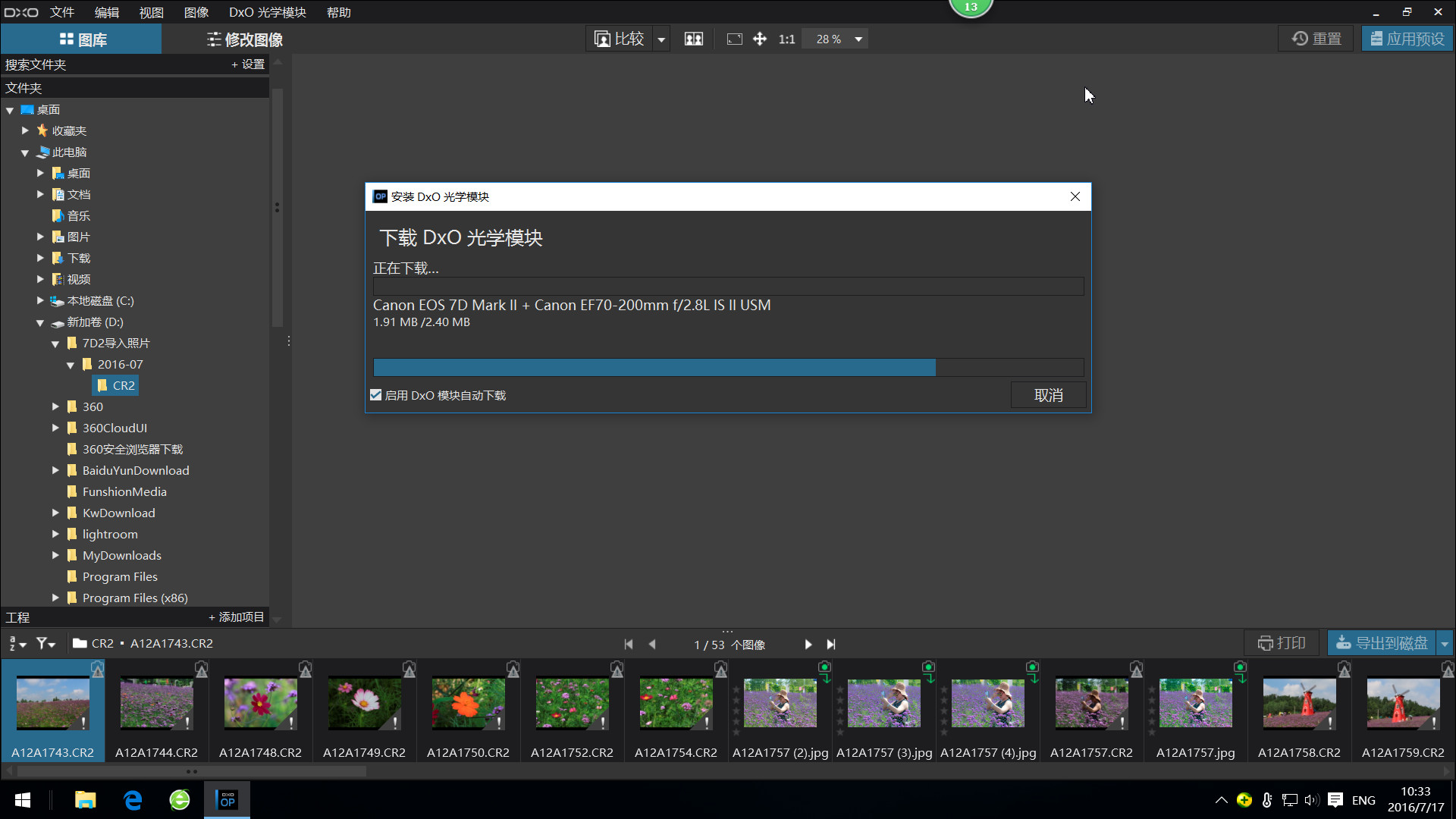Click the 导出到磁盘 button
Viewport: 1456px width, 819px height.
coord(1382,643)
